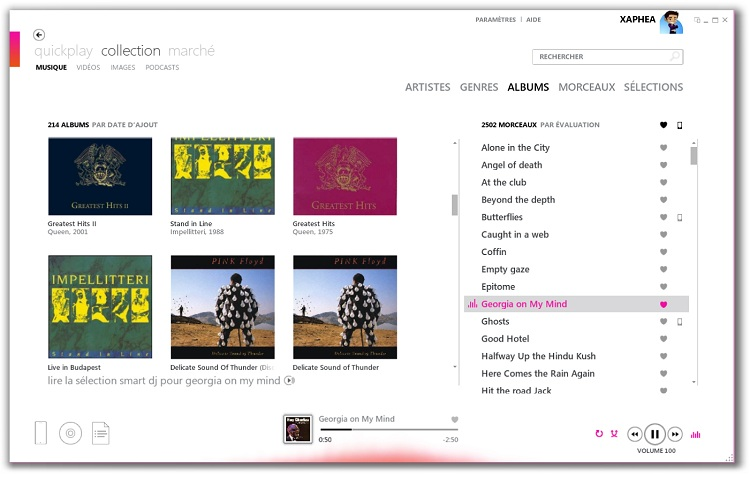The height and width of the screenshot is (478, 750).
Task: Switch to SÉLECTIONS view
Action: pos(653,87)
